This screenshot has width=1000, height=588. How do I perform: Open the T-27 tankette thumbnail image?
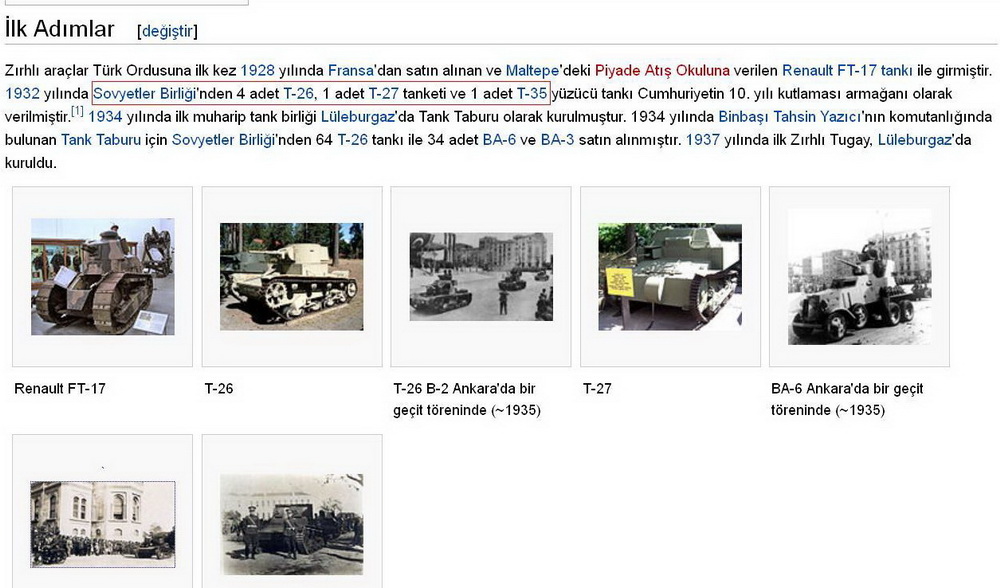pyautogui.click(x=670, y=277)
